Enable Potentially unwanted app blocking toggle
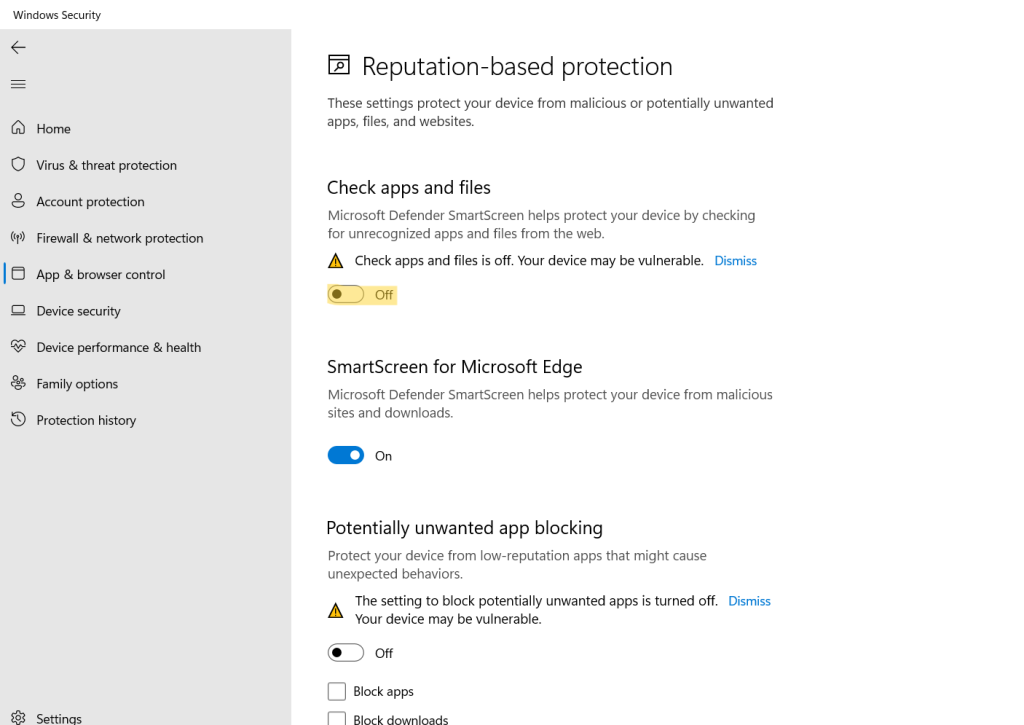1024x725 pixels. coord(346,653)
